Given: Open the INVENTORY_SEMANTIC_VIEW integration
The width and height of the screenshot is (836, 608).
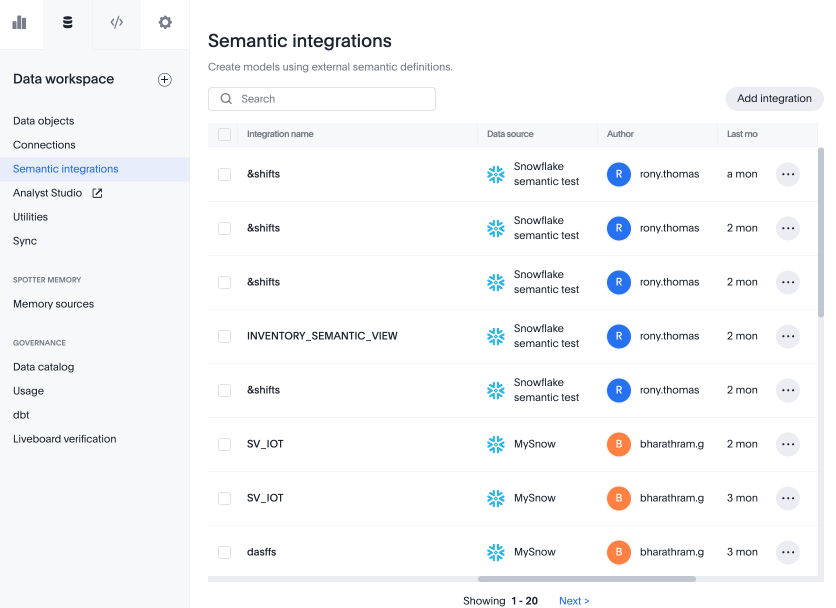Looking at the screenshot, I should [x=322, y=336].
